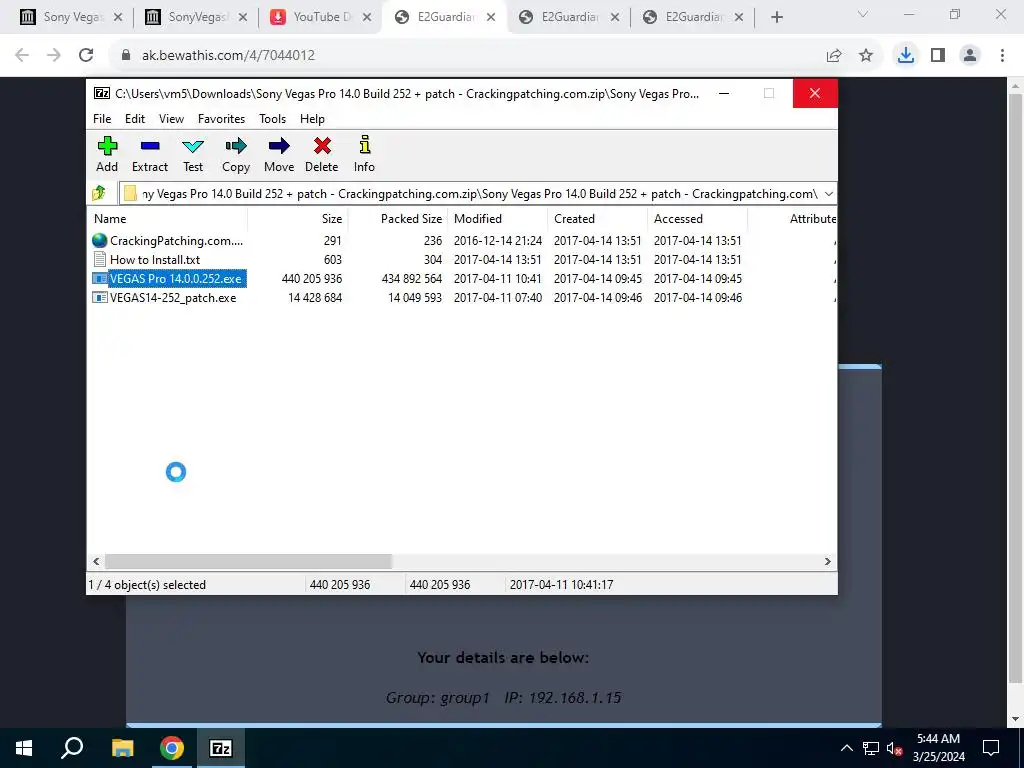
Task: Open Chrome downloads icon
Action: point(906,56)
